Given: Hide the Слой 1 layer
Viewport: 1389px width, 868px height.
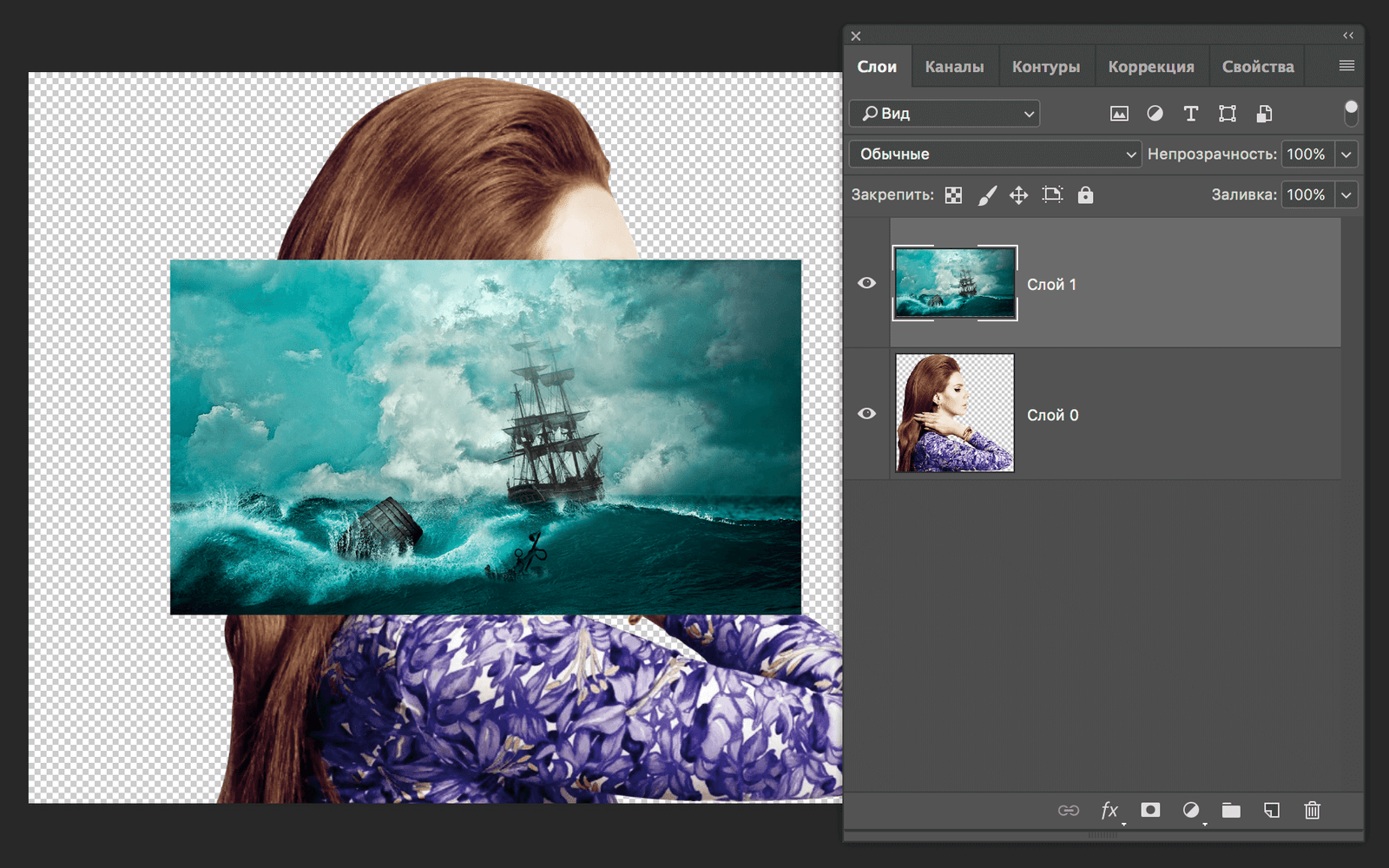Looking at the screenshot, I should (866, 283).
